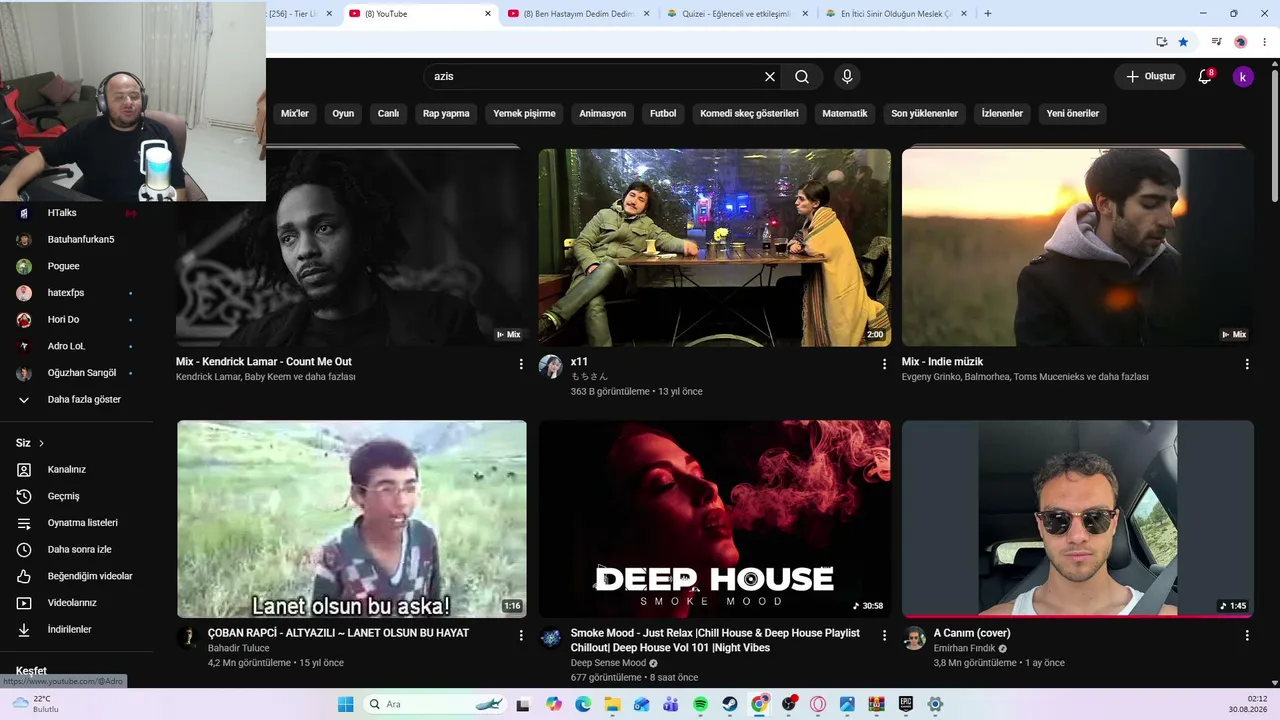Open Steam from the taskbar
The image size is (1280, 720).
tap(730, 704)
